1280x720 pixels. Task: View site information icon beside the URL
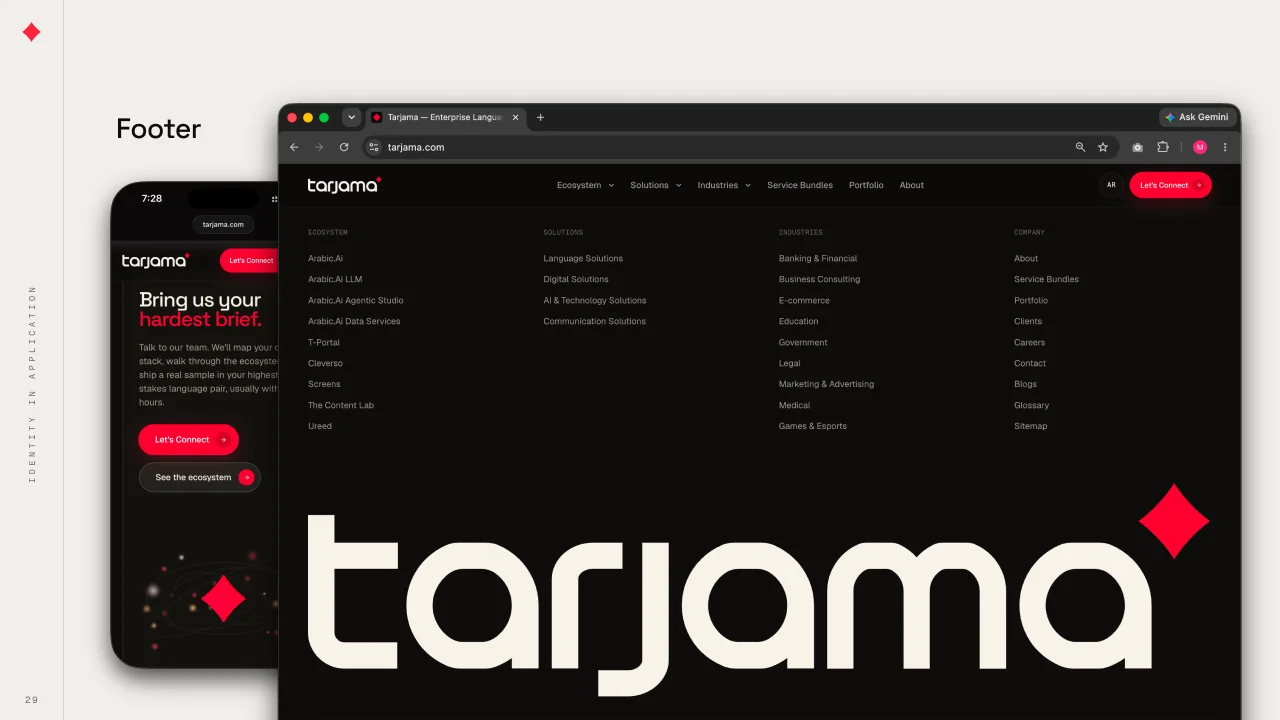coord(374,147)
